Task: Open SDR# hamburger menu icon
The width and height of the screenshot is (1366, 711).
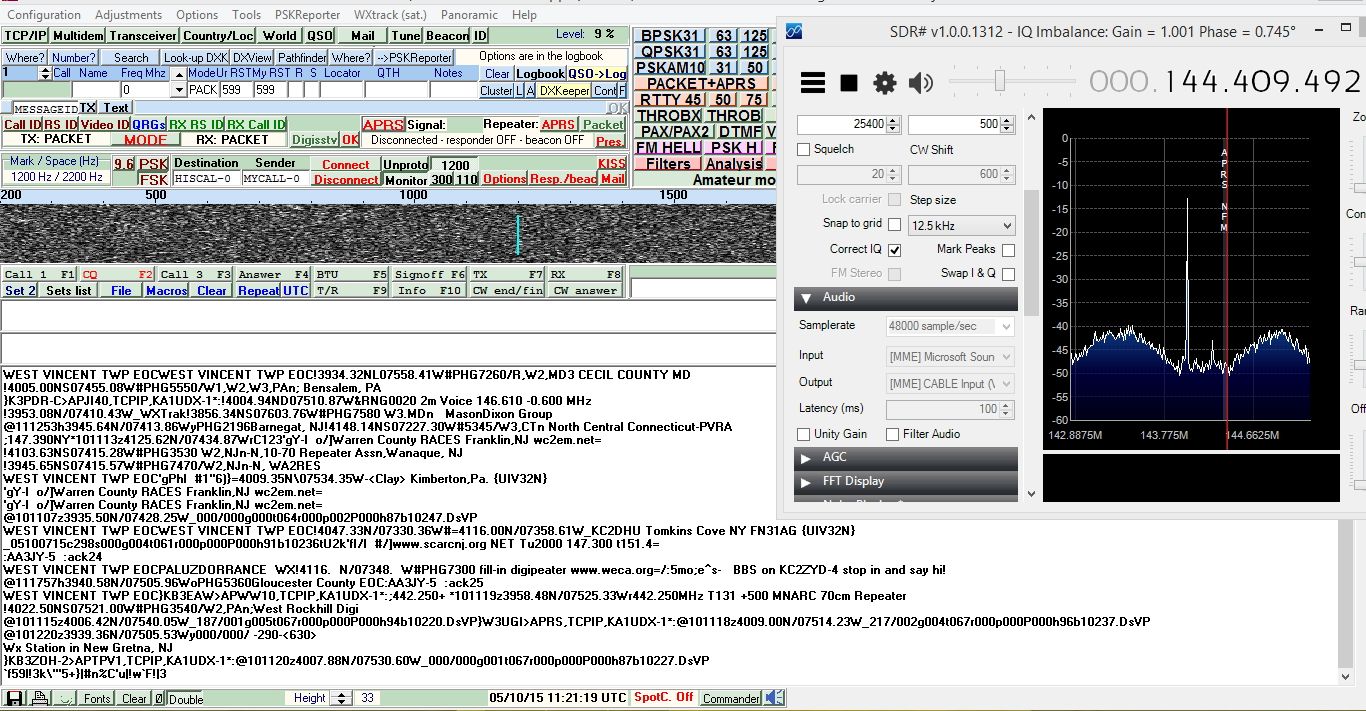Action: 813,83
